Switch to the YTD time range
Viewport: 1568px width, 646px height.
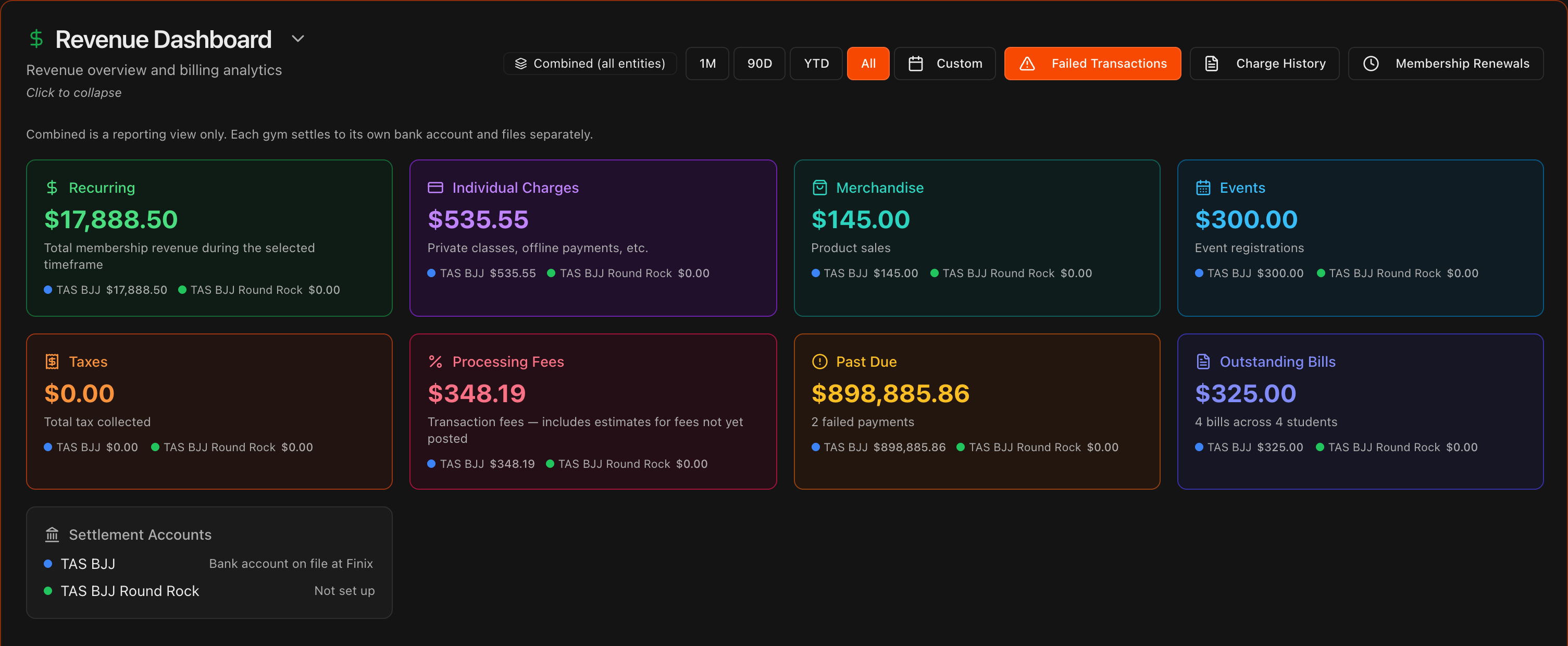pyautogui.click(x=816, y=64)
